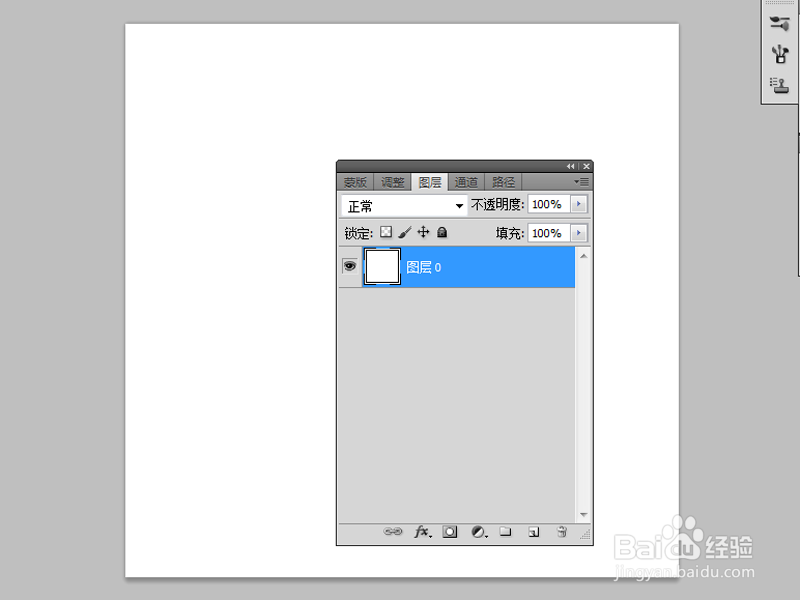The height and width of the screenshot is (600, 800).
Task: Toggle lock all padlock icon
Action: (442, 232)
